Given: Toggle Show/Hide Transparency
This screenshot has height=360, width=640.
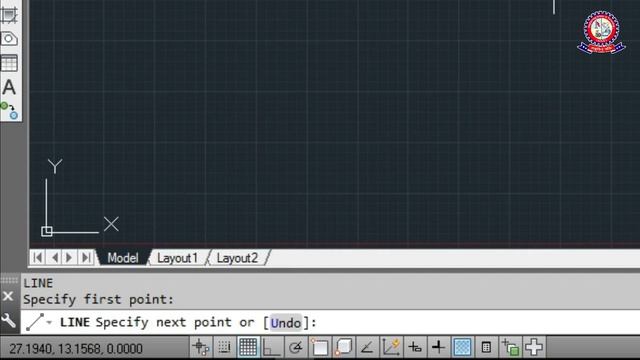Looking at the screenshot, I should pyautogui.click(x=462, y=347).
